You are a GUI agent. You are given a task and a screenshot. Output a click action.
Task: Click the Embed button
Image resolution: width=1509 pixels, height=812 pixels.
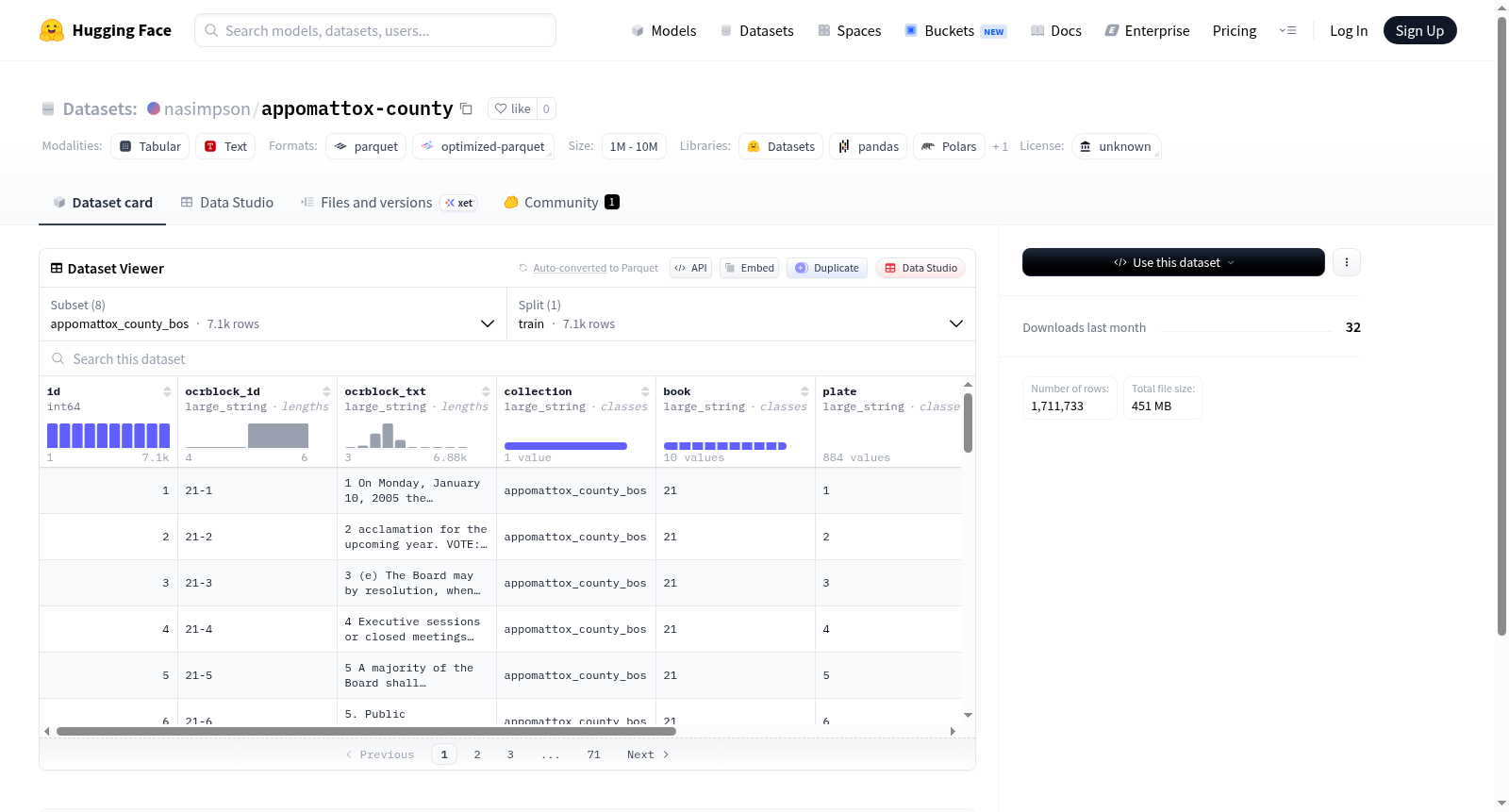coord(750,268)
